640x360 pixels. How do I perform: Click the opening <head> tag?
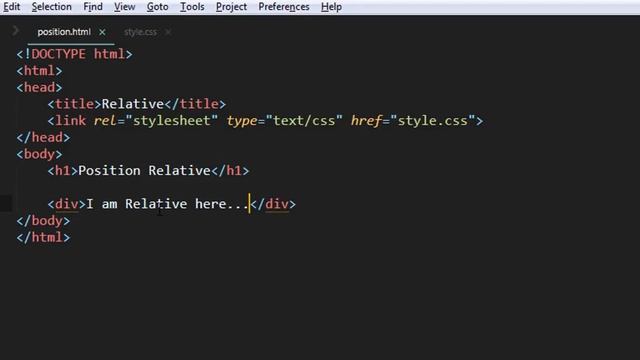[40, 87]
